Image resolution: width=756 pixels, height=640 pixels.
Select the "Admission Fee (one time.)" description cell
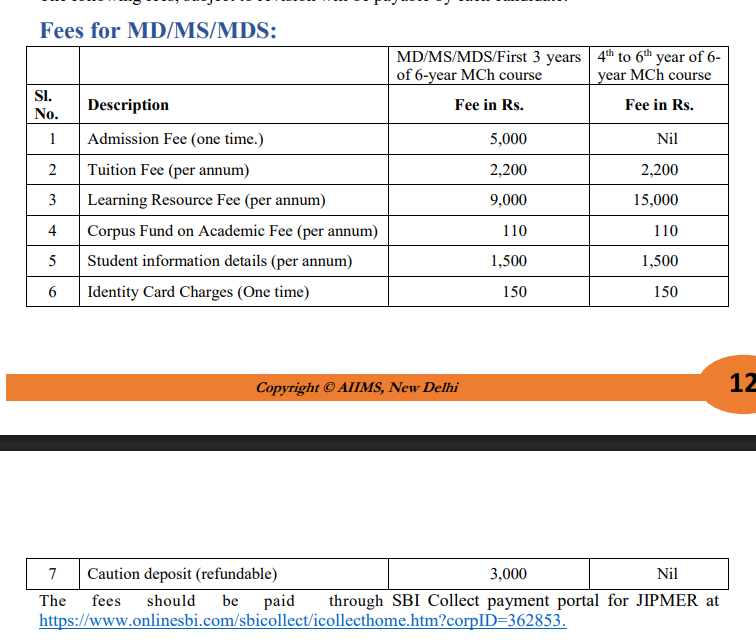point(175,139)
